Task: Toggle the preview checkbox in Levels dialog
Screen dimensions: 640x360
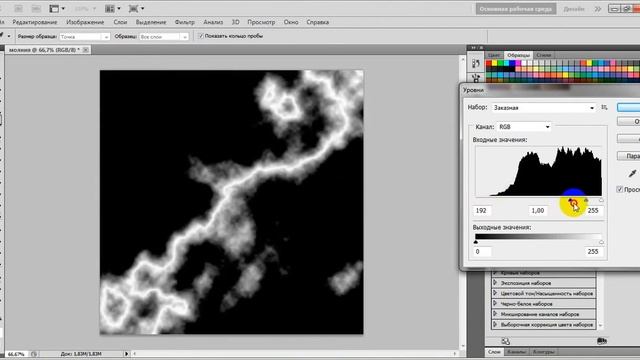Action: tap(620, 189)
